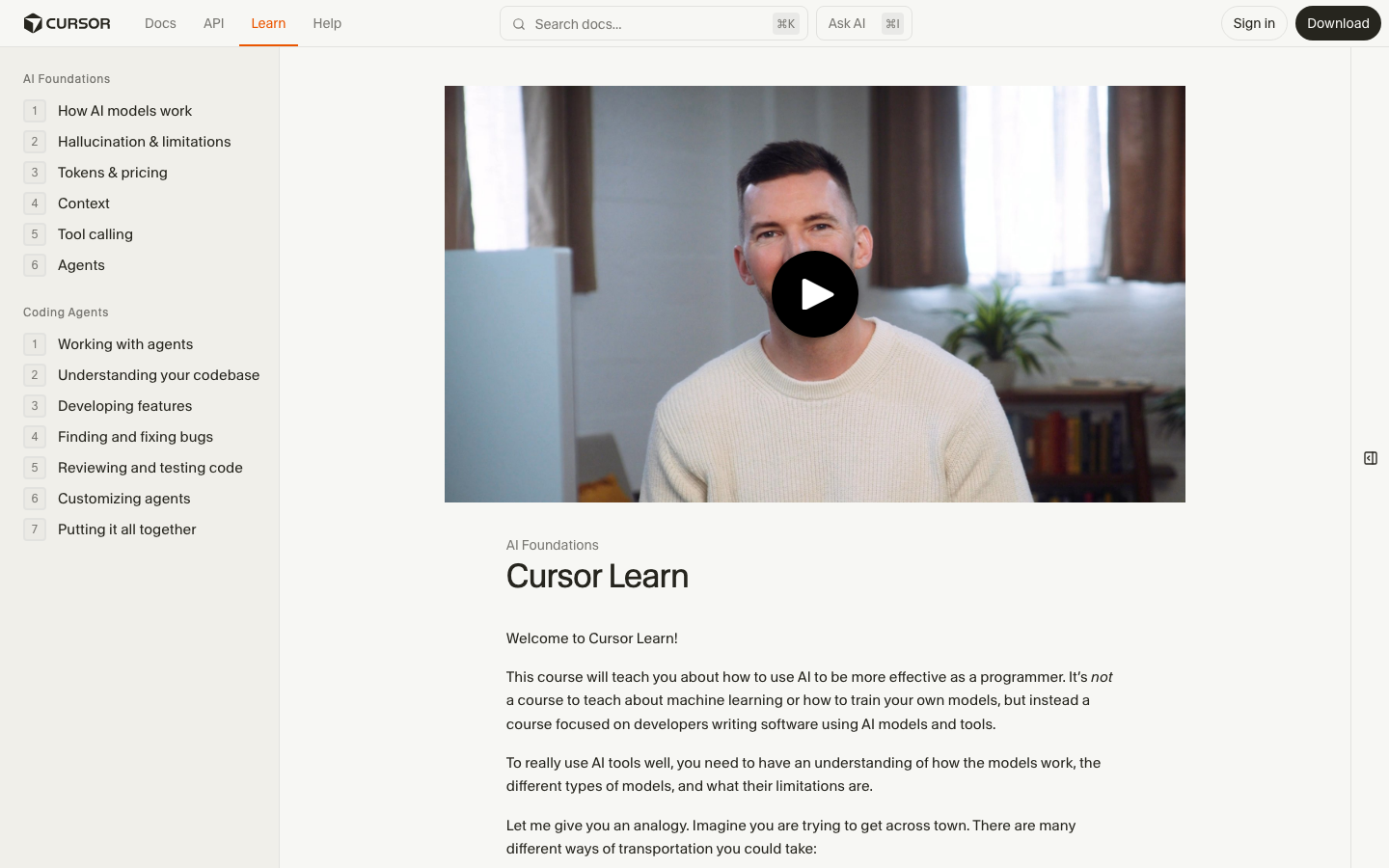Click the AI Foundations sidebar heading
Image resolution: width=1389 pixels, height=868 pixels.
67,79
